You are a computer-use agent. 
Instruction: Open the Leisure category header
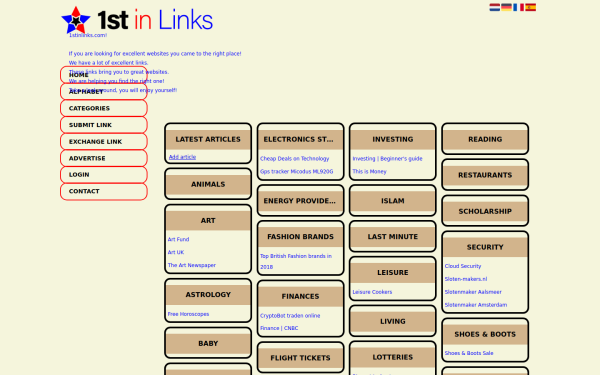tap(393, 273)
